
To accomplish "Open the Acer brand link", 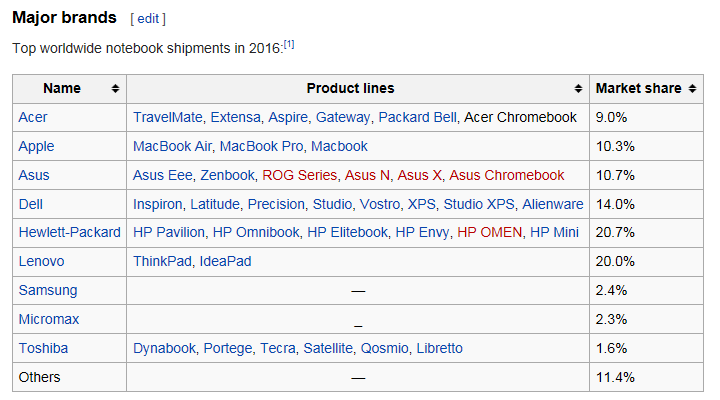I will coord(33,117).
